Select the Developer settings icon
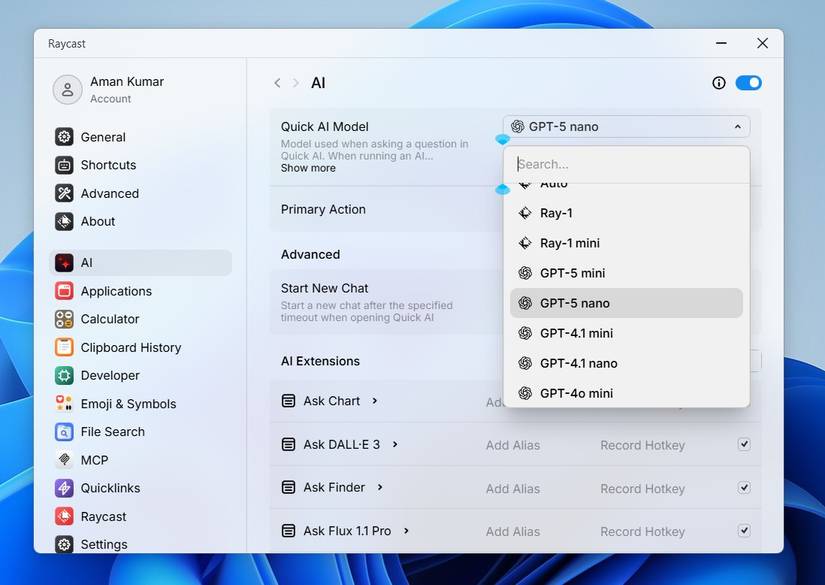 [62, 375]
